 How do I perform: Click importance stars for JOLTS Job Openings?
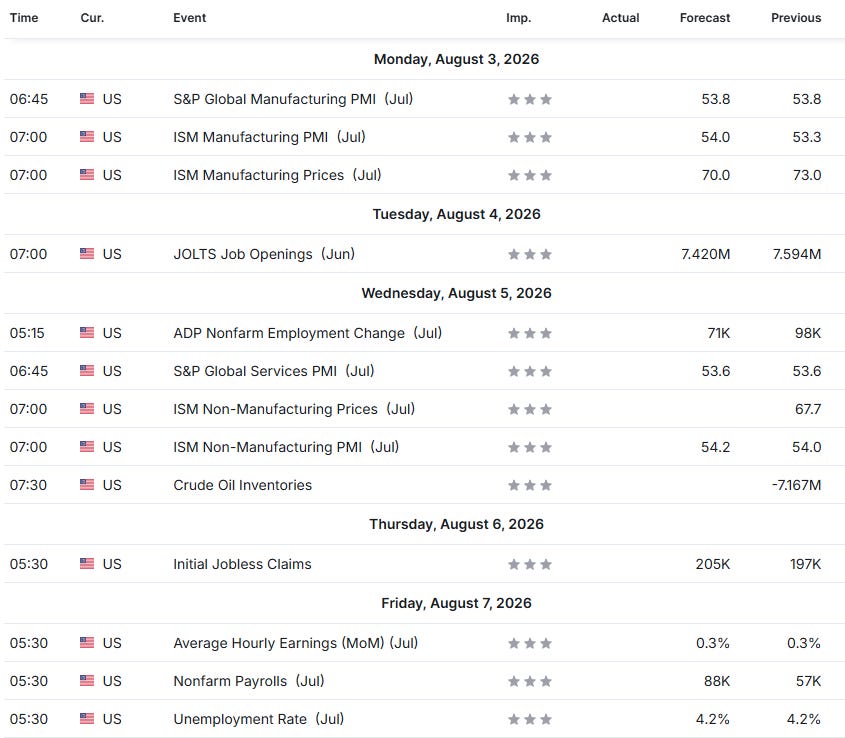(x=530, y=254)
